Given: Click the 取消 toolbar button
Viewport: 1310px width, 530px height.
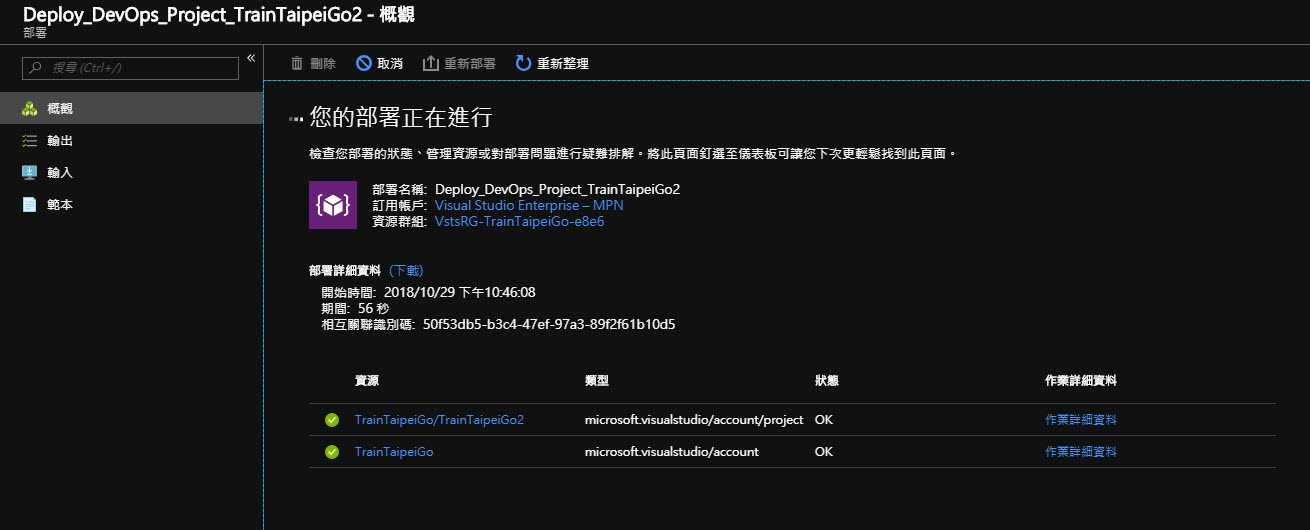Looking at the screenshot, I should click(x=379, y=63).
